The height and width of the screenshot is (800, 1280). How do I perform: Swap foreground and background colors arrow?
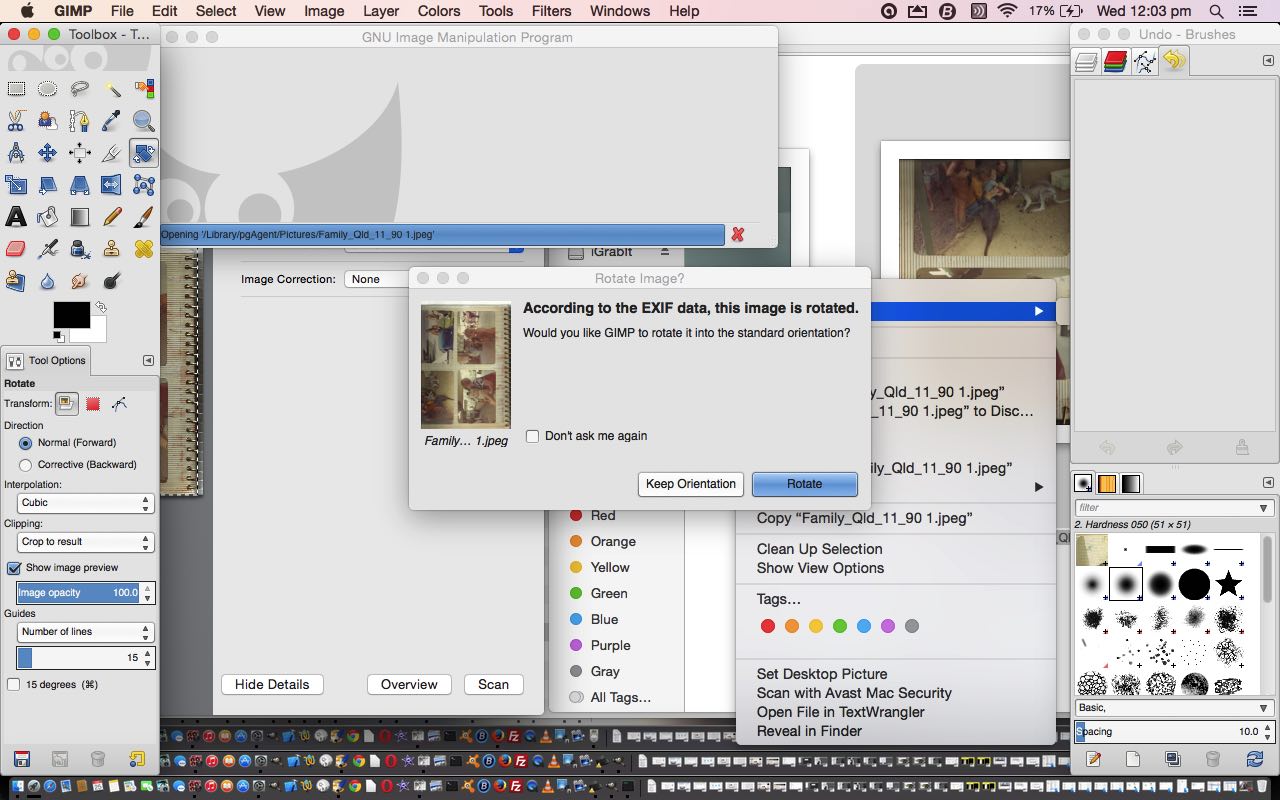(x=100, y=307)
